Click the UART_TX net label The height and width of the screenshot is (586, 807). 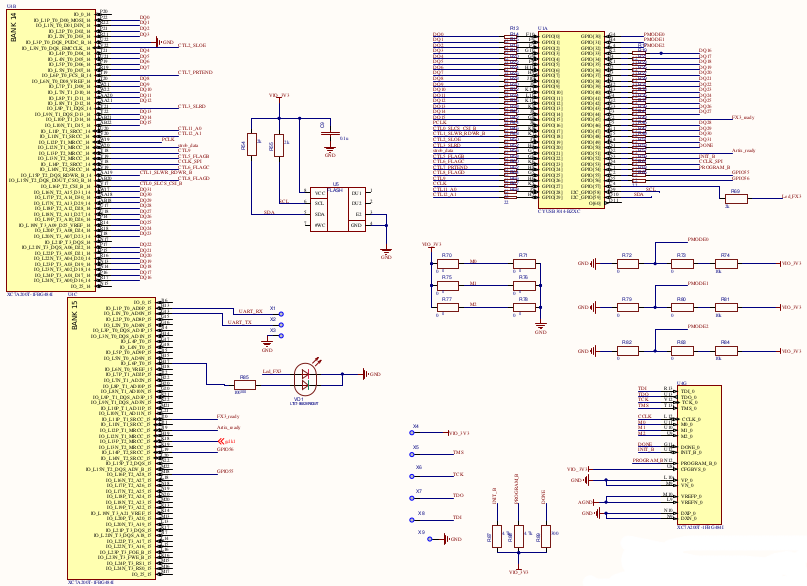[x=239, y=322]
